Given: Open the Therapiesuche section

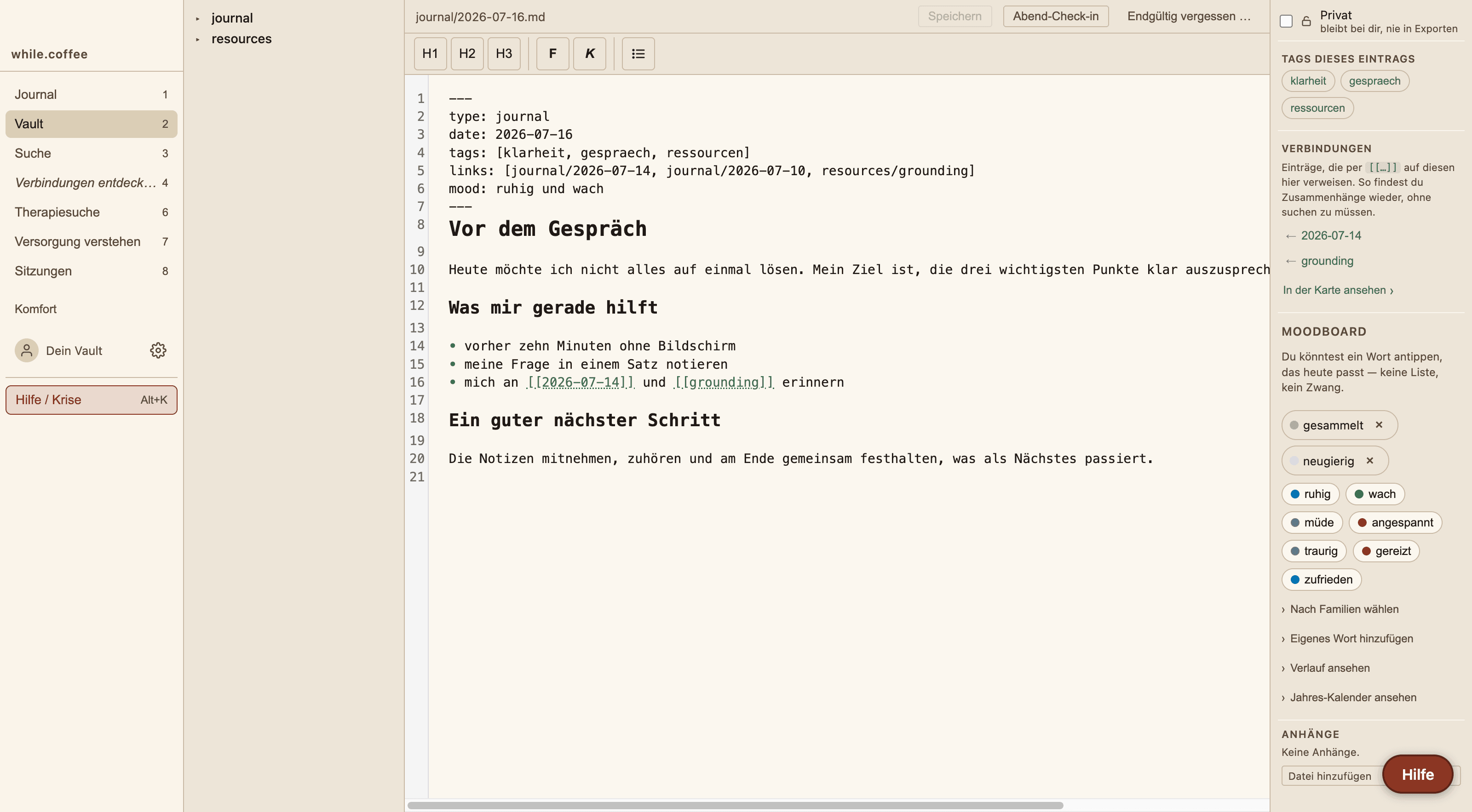Looking at the screenshot, I should pyautogui.click(x=92, y=212).
